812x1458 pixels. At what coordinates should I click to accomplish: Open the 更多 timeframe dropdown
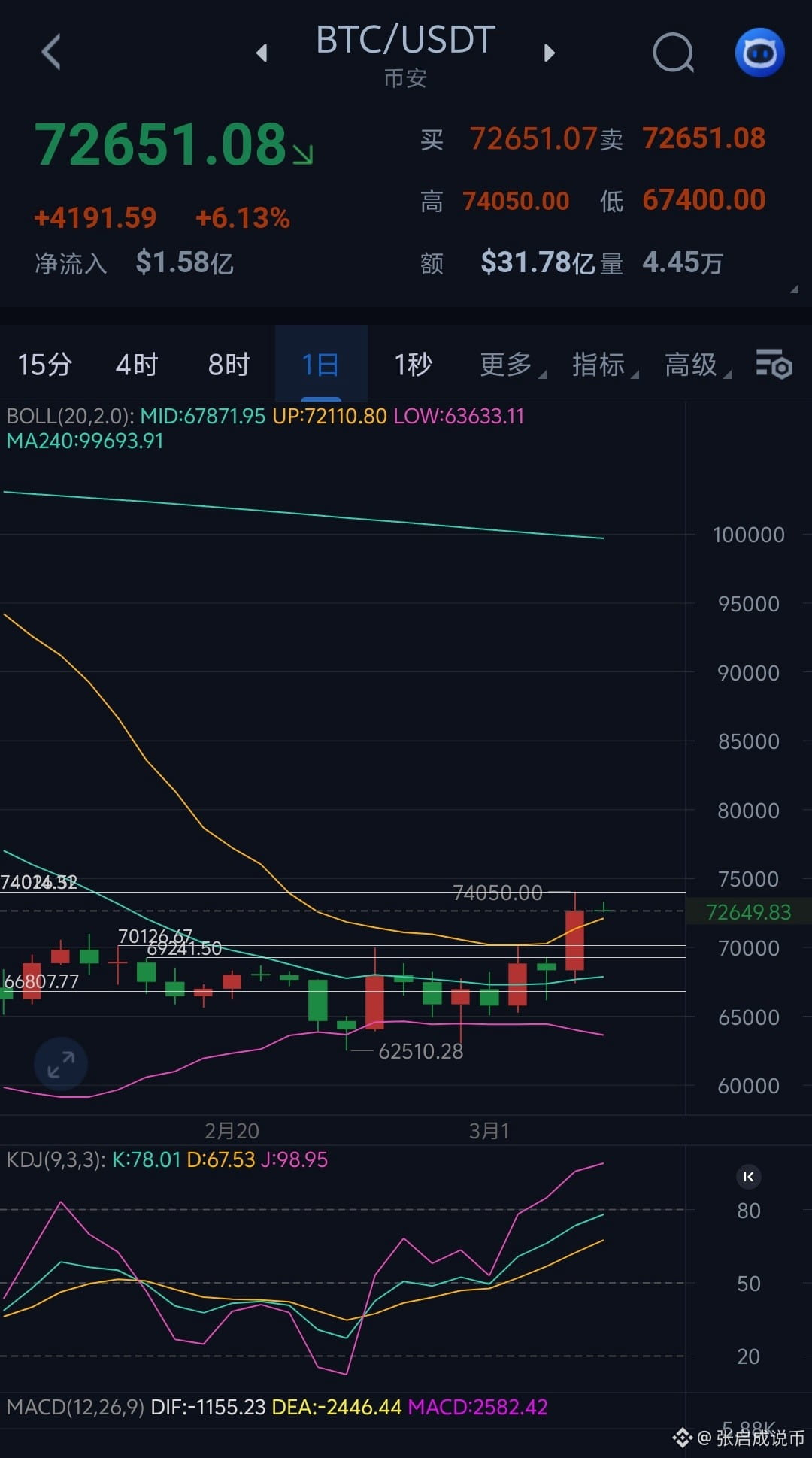(x=511, y=365)
